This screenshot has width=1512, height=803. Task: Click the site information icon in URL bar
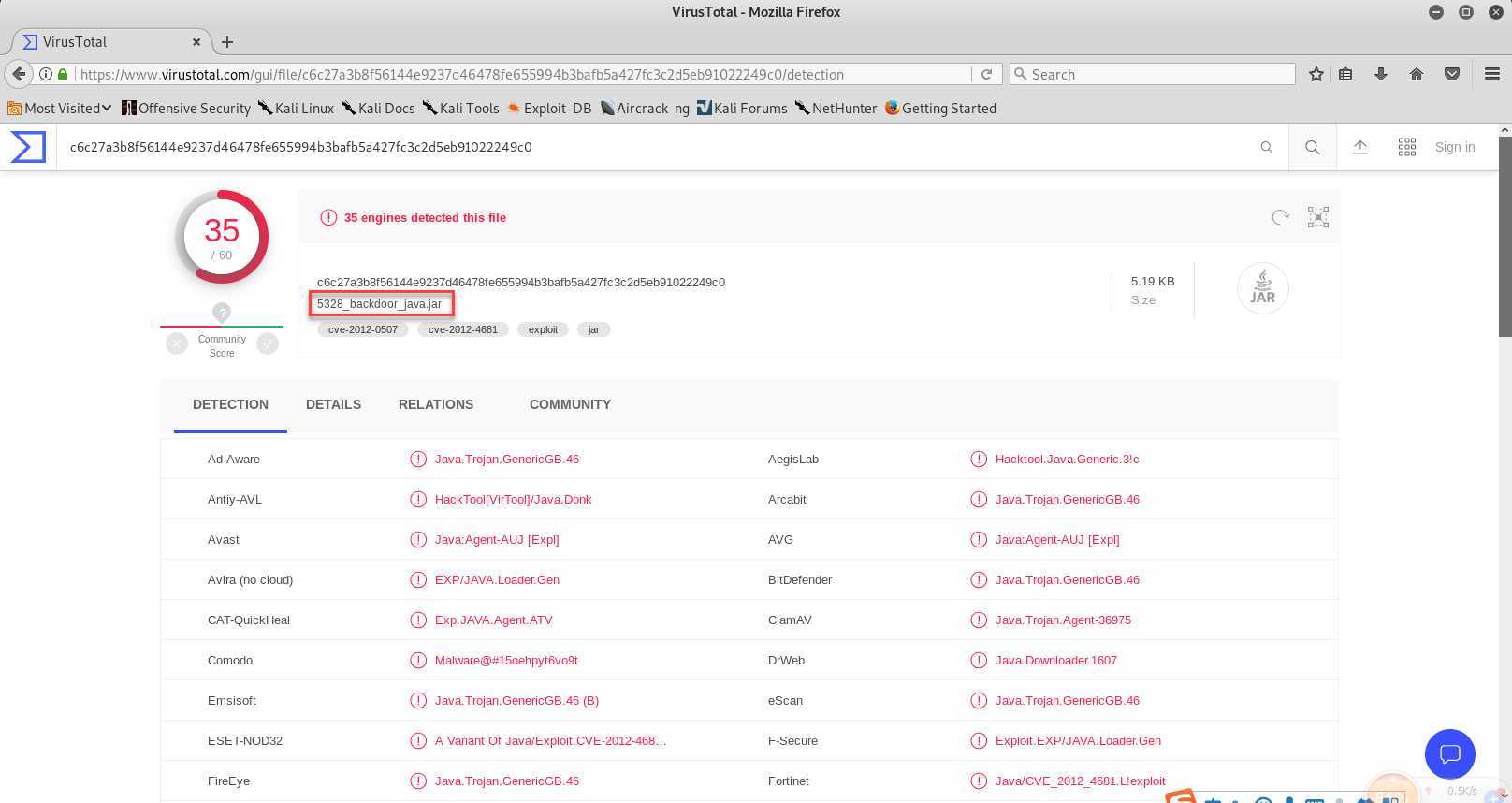pos(45,74)
